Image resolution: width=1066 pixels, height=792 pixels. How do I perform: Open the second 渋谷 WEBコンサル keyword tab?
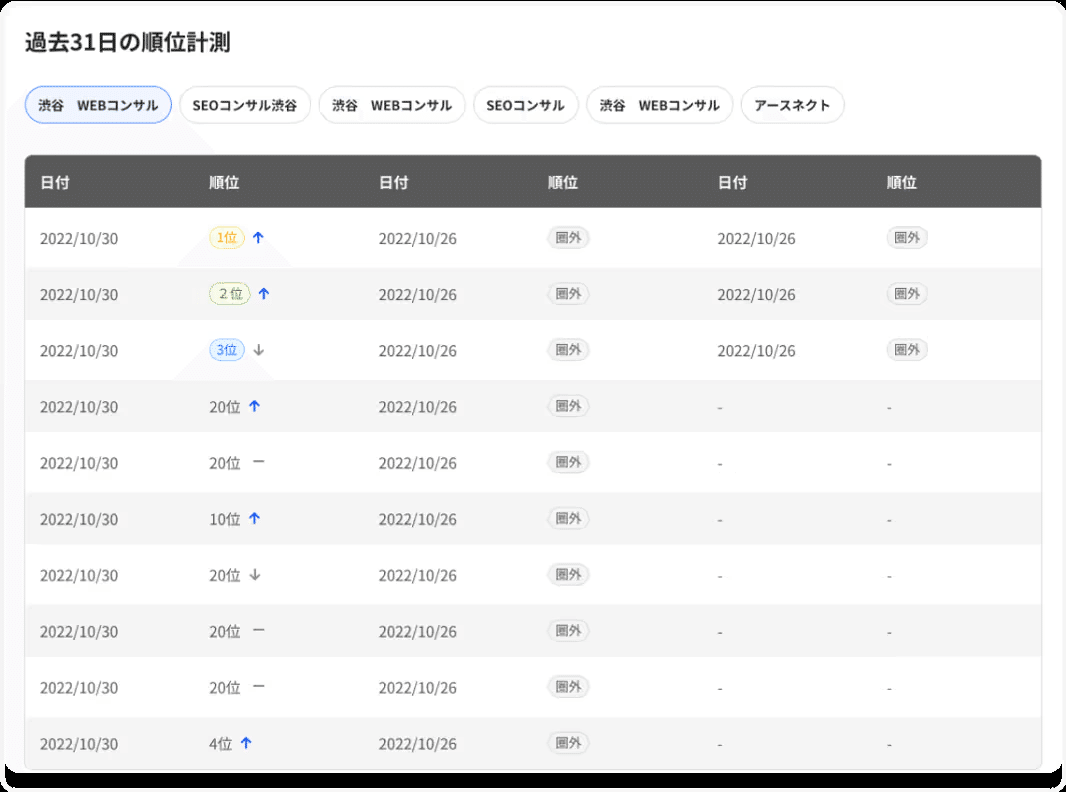[391, 105]
